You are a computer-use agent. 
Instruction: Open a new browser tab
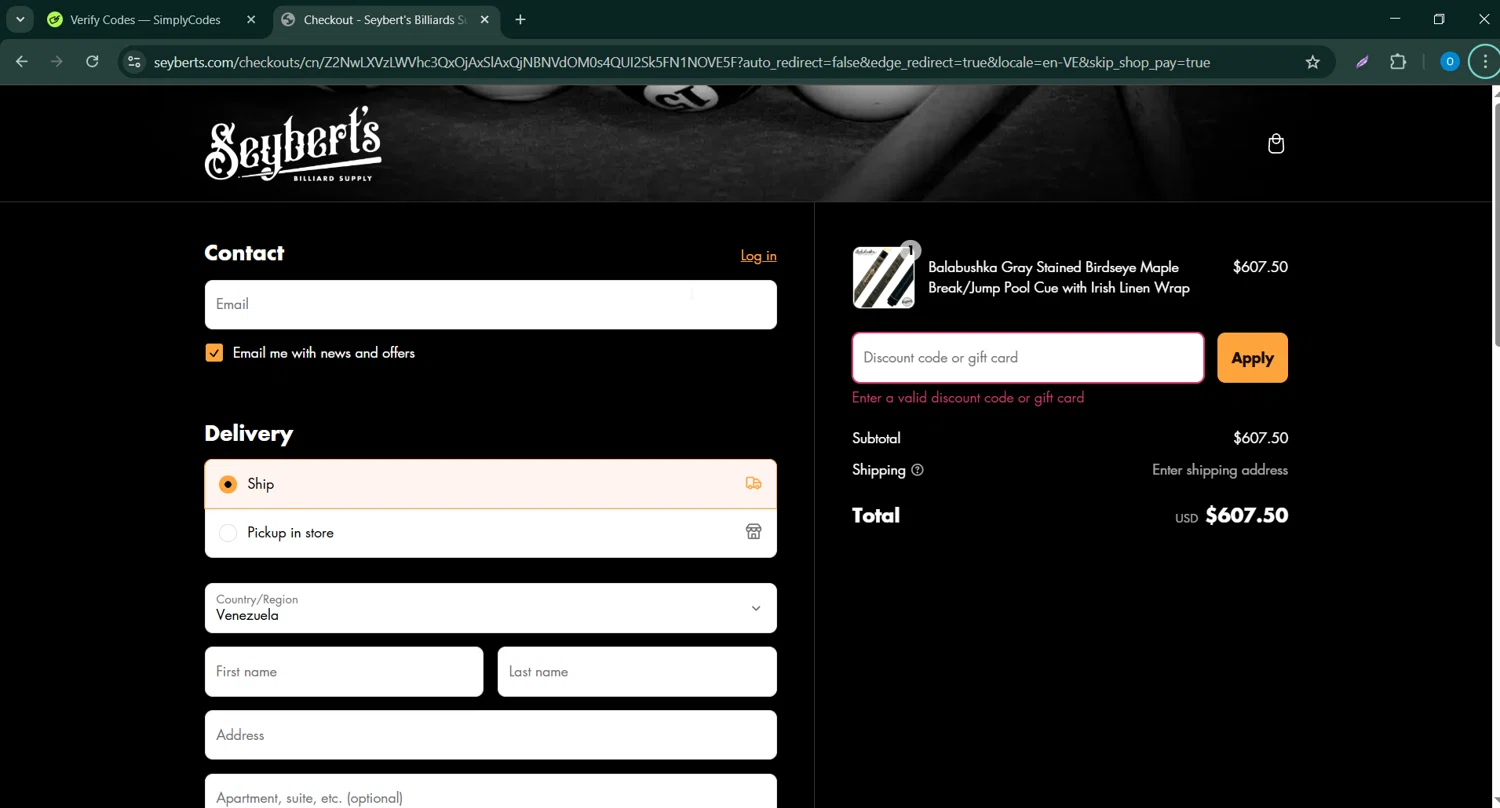[x=520, y=19]
